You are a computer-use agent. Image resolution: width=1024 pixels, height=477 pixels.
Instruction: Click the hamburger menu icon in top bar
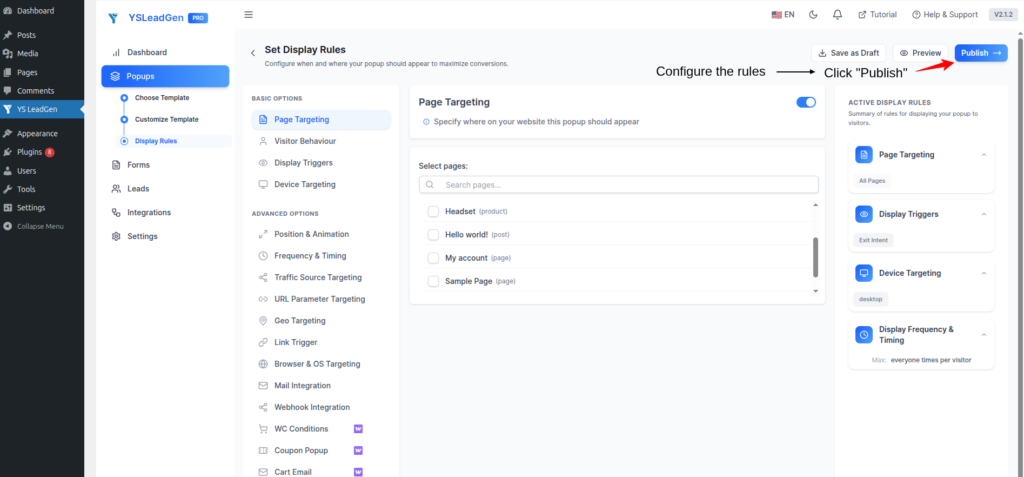click(x=248, y=14)
